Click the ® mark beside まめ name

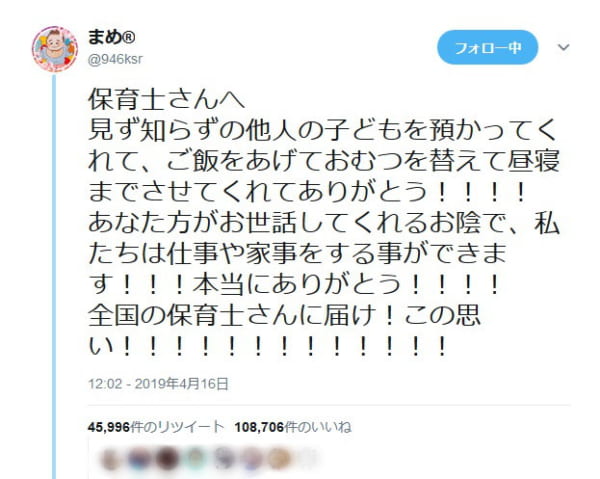[x=129, y=37]
